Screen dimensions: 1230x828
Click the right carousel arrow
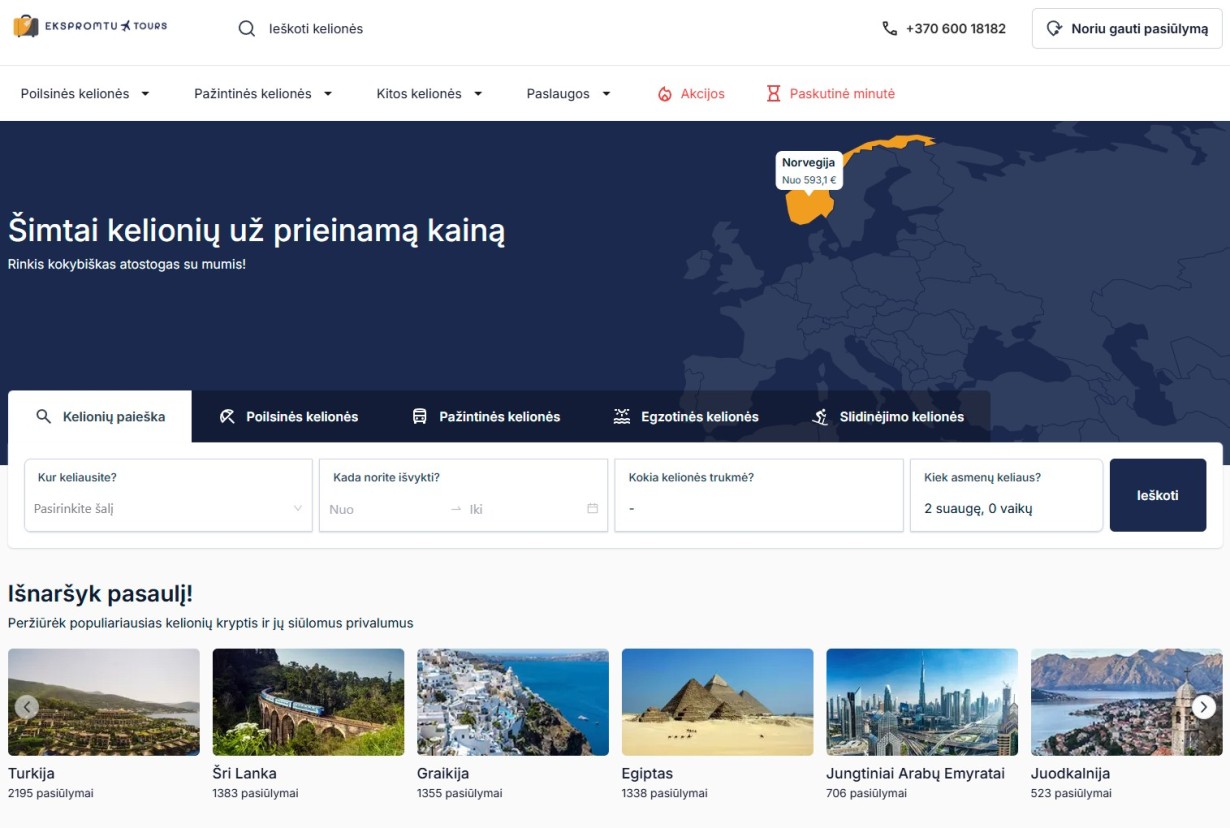point(1204,707)
